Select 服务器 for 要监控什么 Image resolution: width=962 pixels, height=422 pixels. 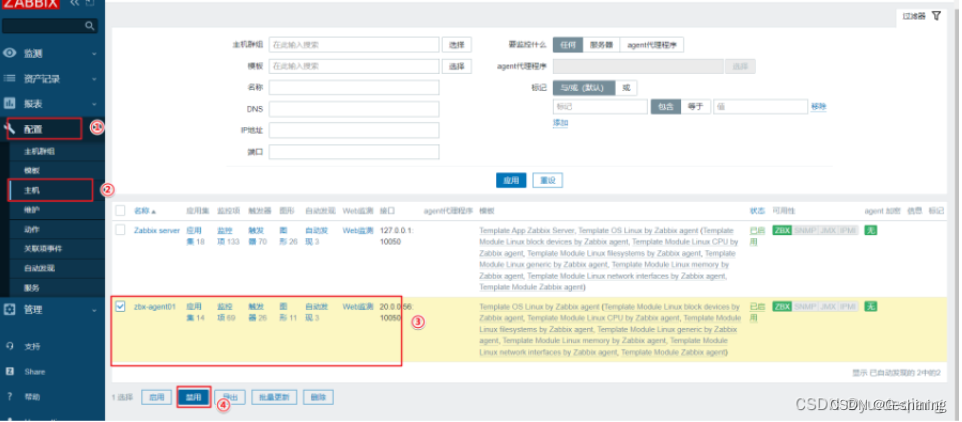(x=601, y=45)
